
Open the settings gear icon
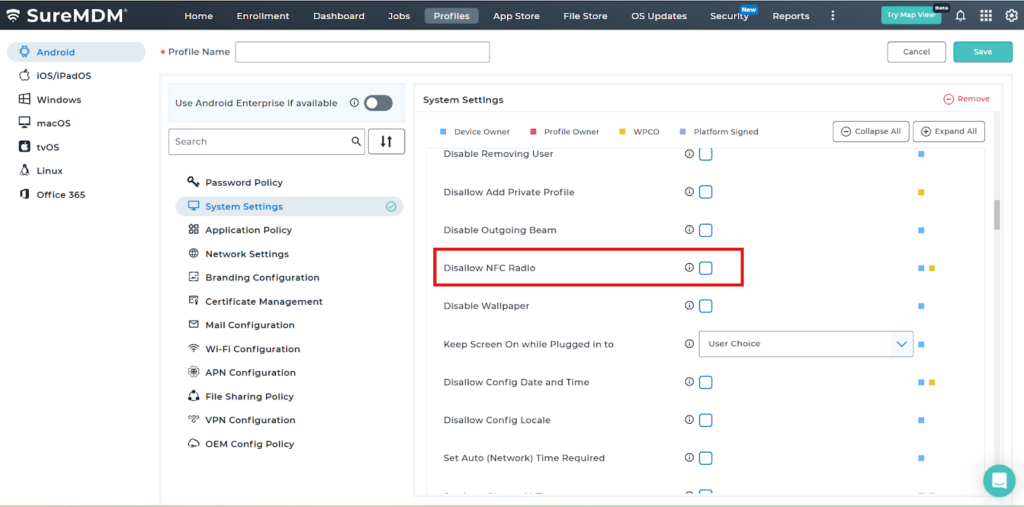(1011, 16)
